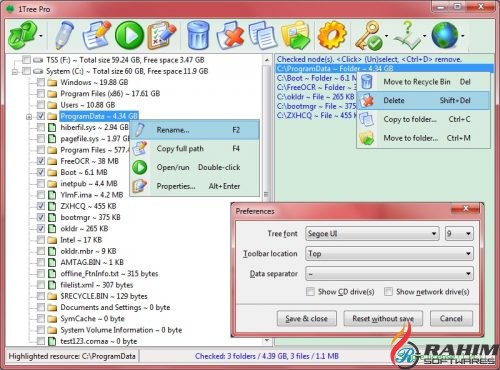Uncheck the ProgramData checkbox
Image resolution: width=500 pixels, height=370 pixels.
[x=41, y=116]
